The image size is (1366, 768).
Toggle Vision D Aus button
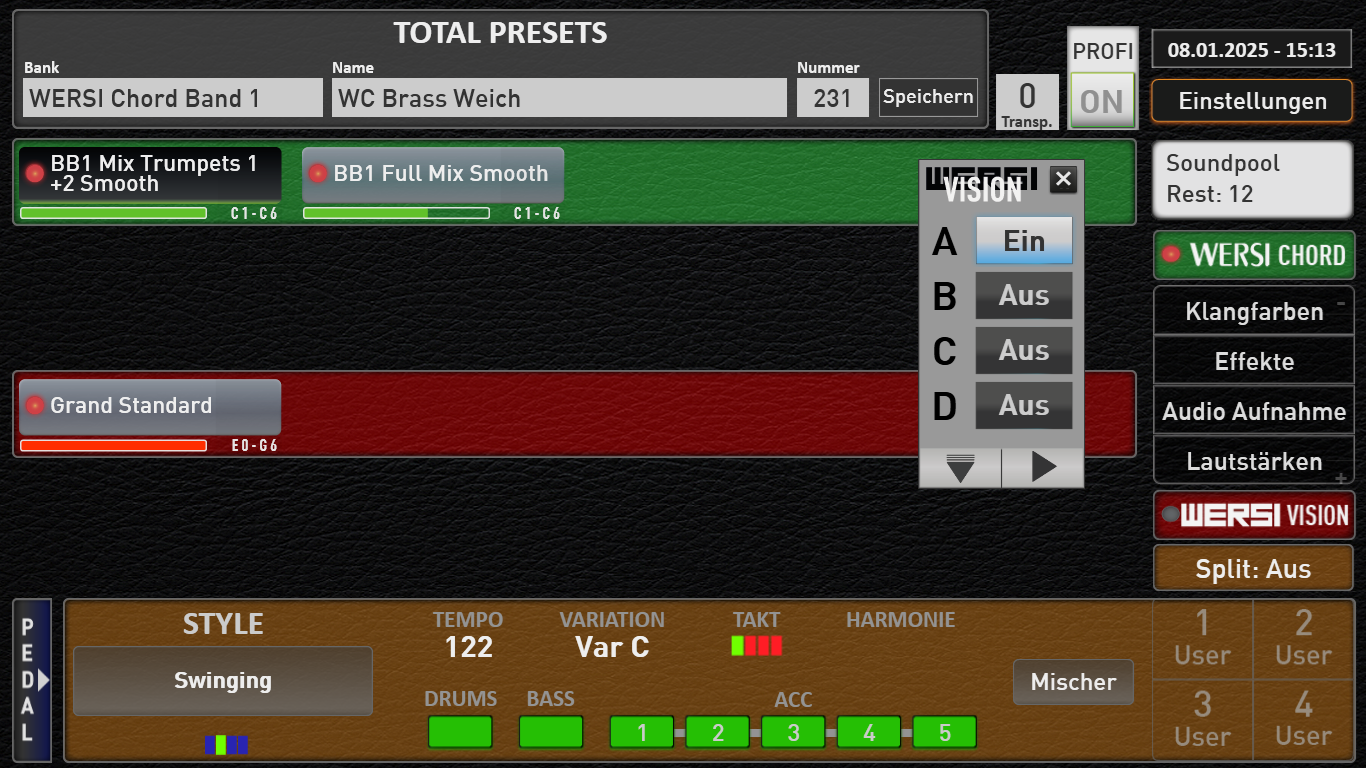pyautogui.click(x=1024, y=406)
